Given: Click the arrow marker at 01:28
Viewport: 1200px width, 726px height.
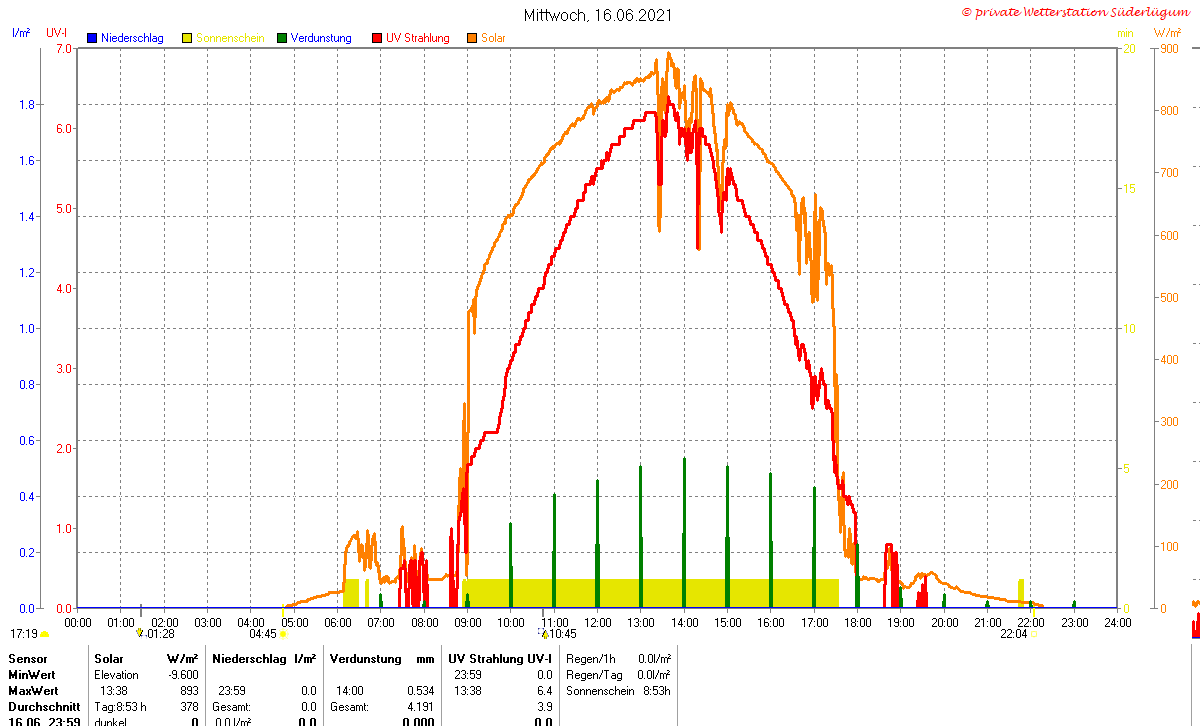Looking at the screenshot, I should pyautogui.click(x=140, y=633).
